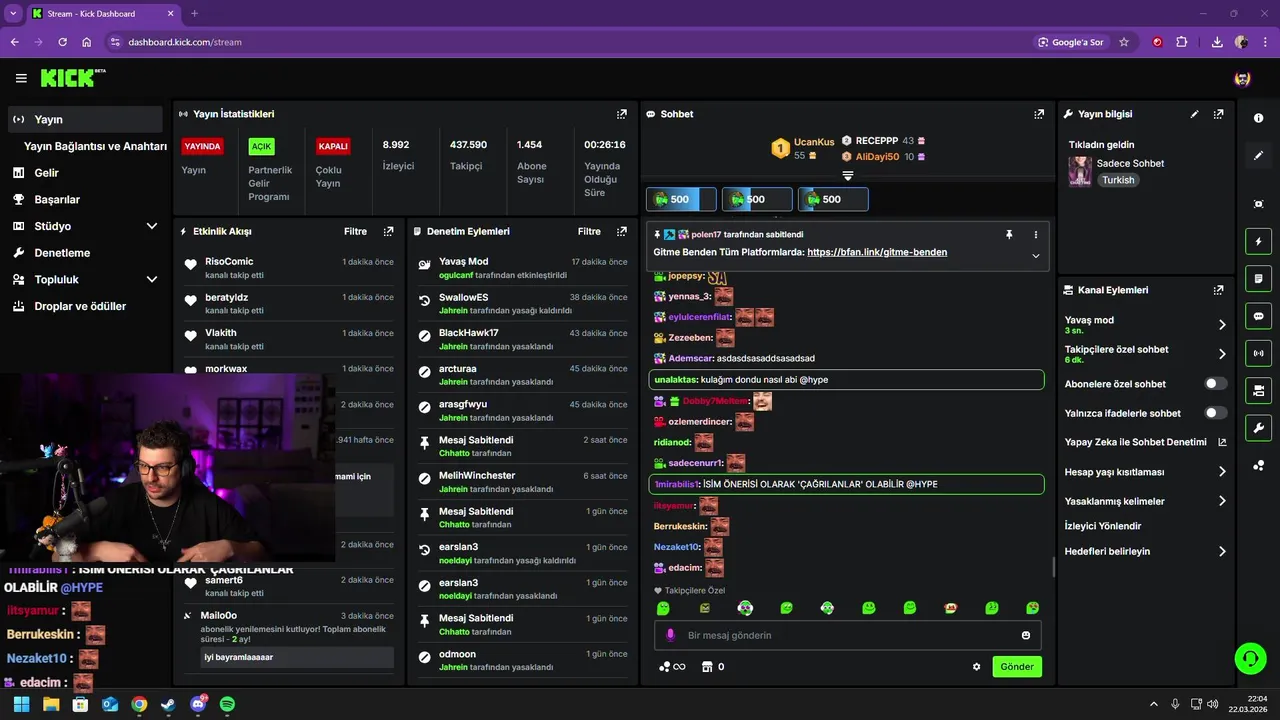Pop out the Etkinlik Akışı panel
This screenshot has width=1280, height=720.
point(388,231)
